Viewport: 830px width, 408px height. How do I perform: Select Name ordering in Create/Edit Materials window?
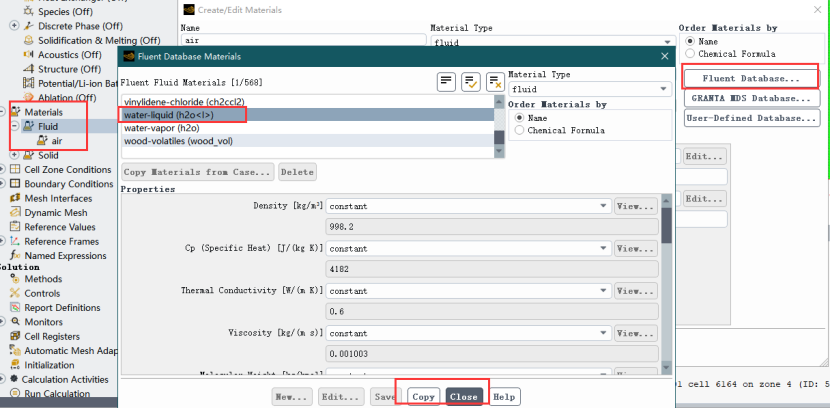(690, 41)
